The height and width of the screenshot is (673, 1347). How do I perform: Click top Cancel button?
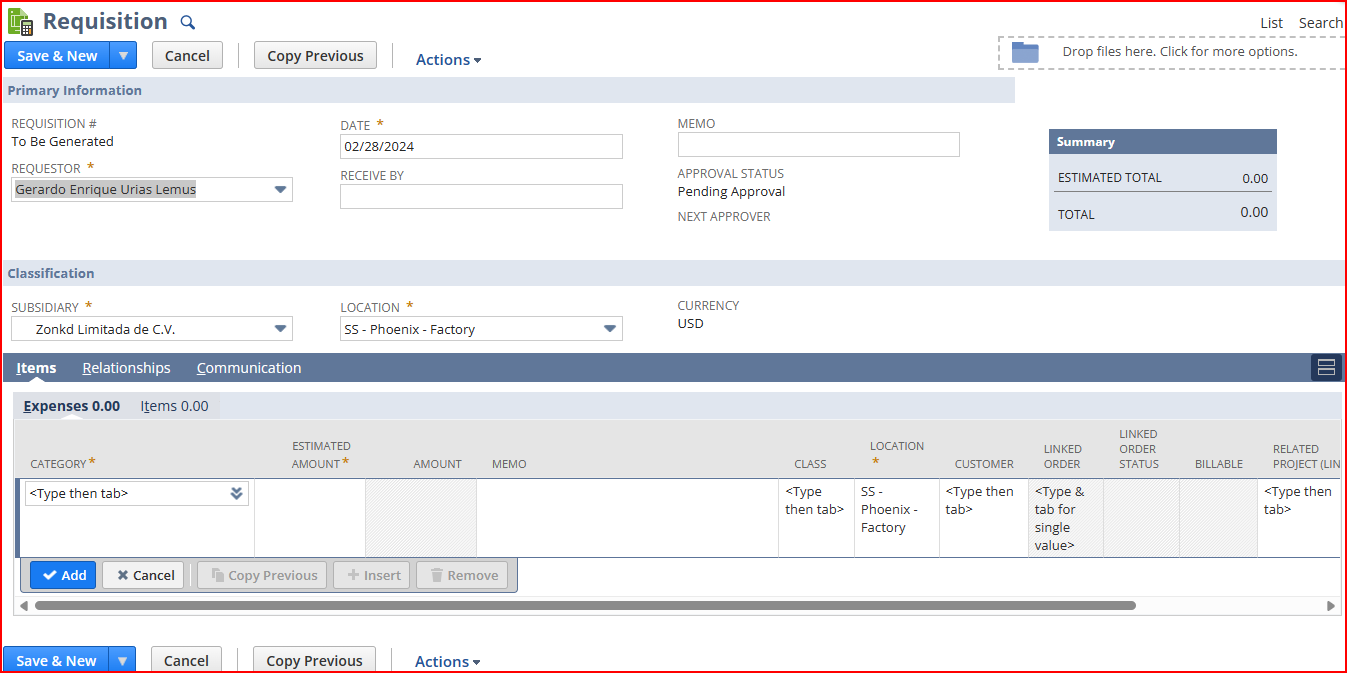(187, 56)
